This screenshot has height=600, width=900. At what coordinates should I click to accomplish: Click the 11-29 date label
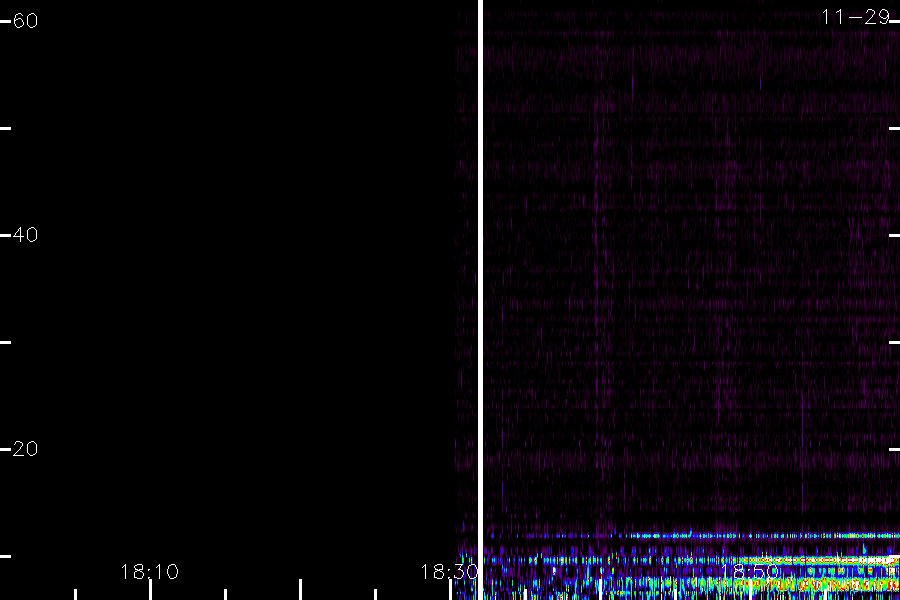point(855,17)
